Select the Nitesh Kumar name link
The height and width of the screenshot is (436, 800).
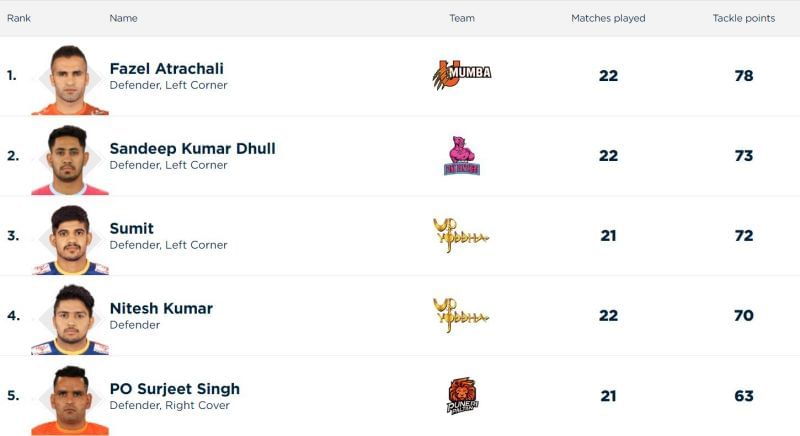(160, 309)
